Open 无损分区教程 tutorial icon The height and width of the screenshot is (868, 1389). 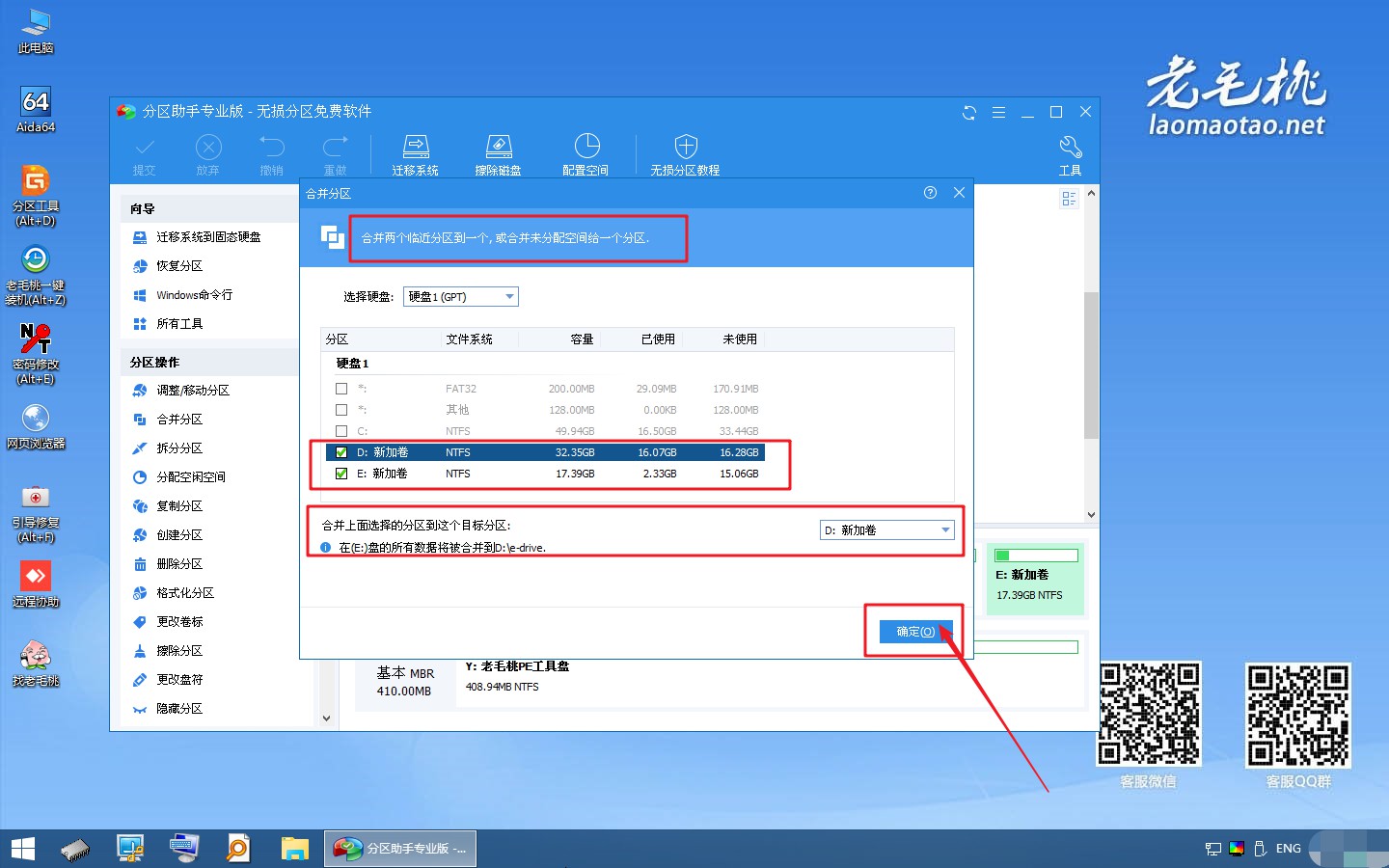point(685,154)
